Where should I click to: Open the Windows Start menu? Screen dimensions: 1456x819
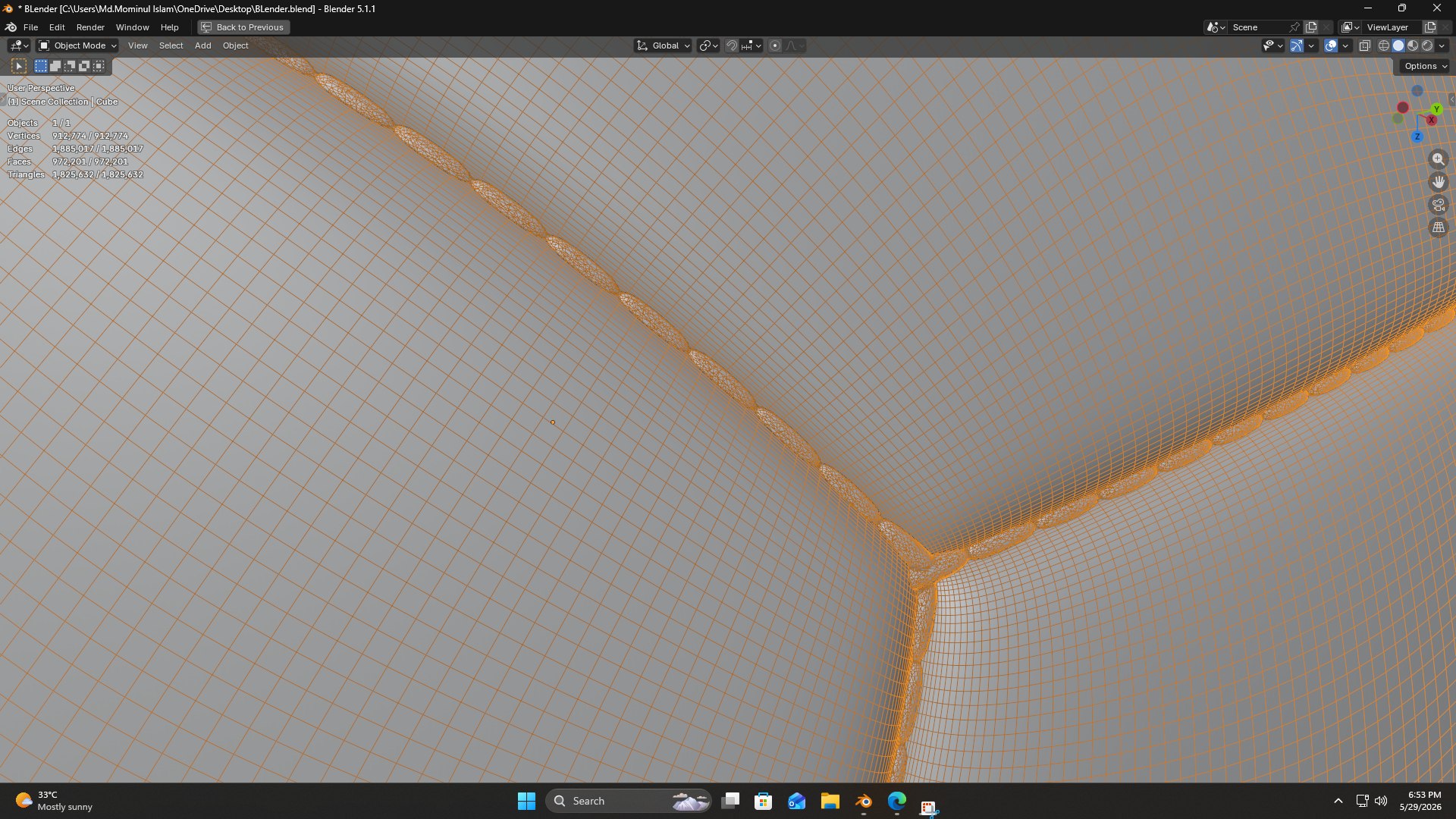pyautogui.click(x=526, y=801)
